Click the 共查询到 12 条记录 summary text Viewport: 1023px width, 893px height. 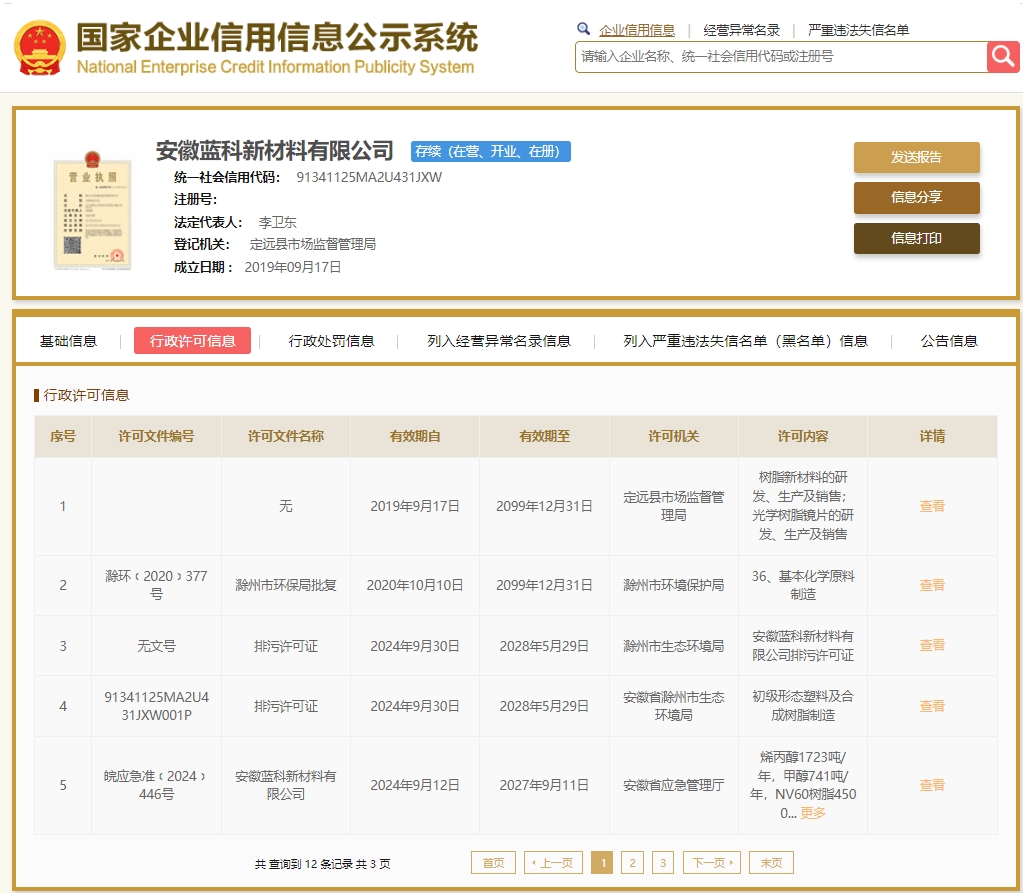[x=322, y=864]
